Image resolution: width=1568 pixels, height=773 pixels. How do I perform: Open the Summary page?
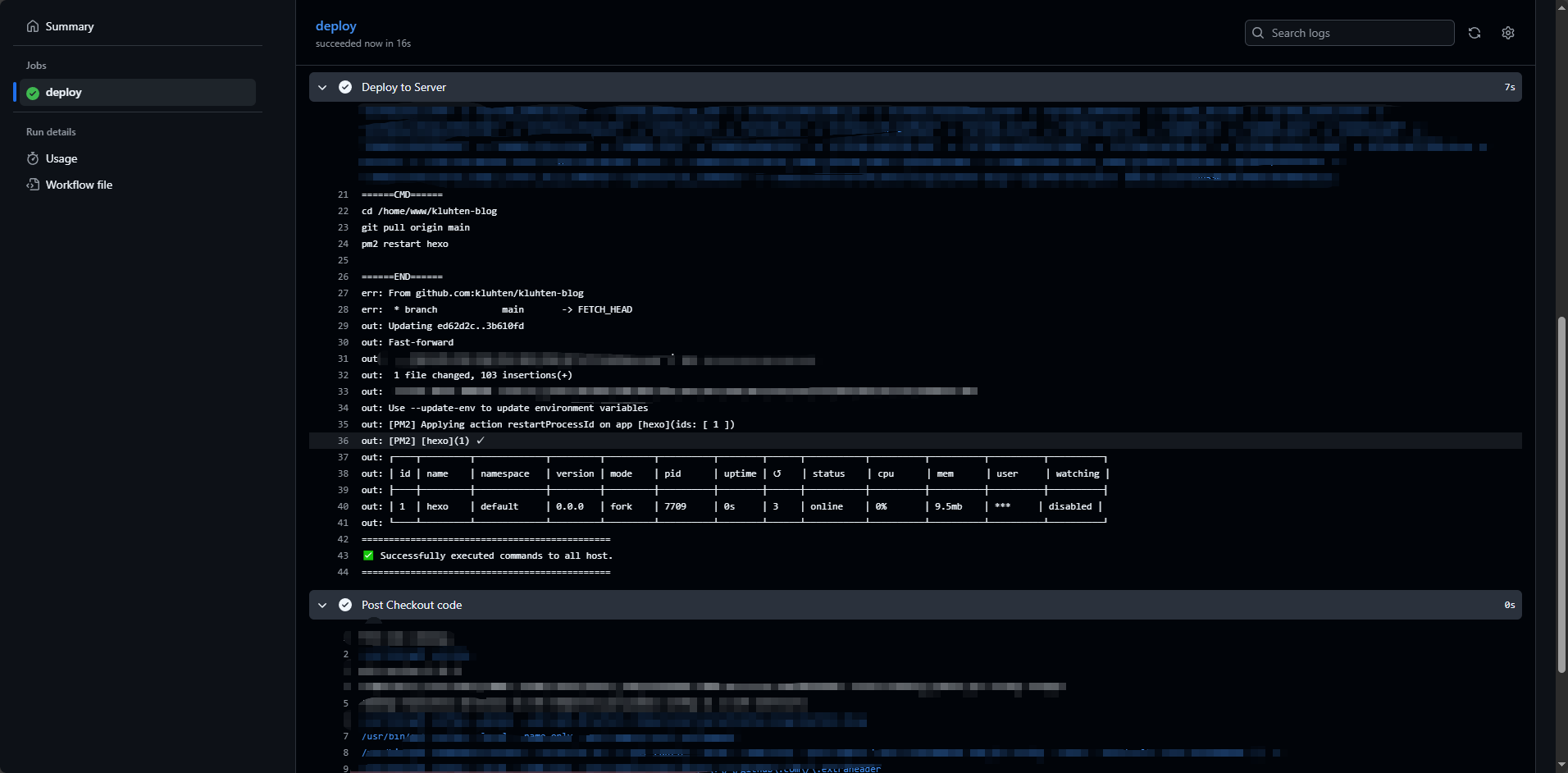70,26
